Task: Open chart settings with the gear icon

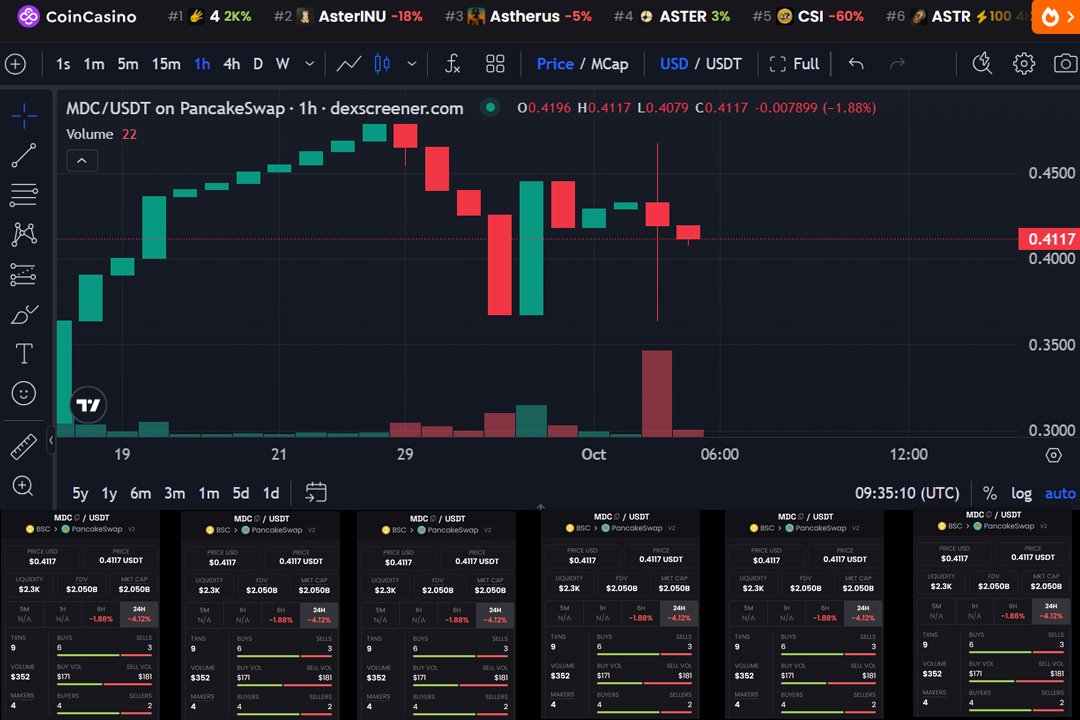Action: click(x=1023, y=63)
